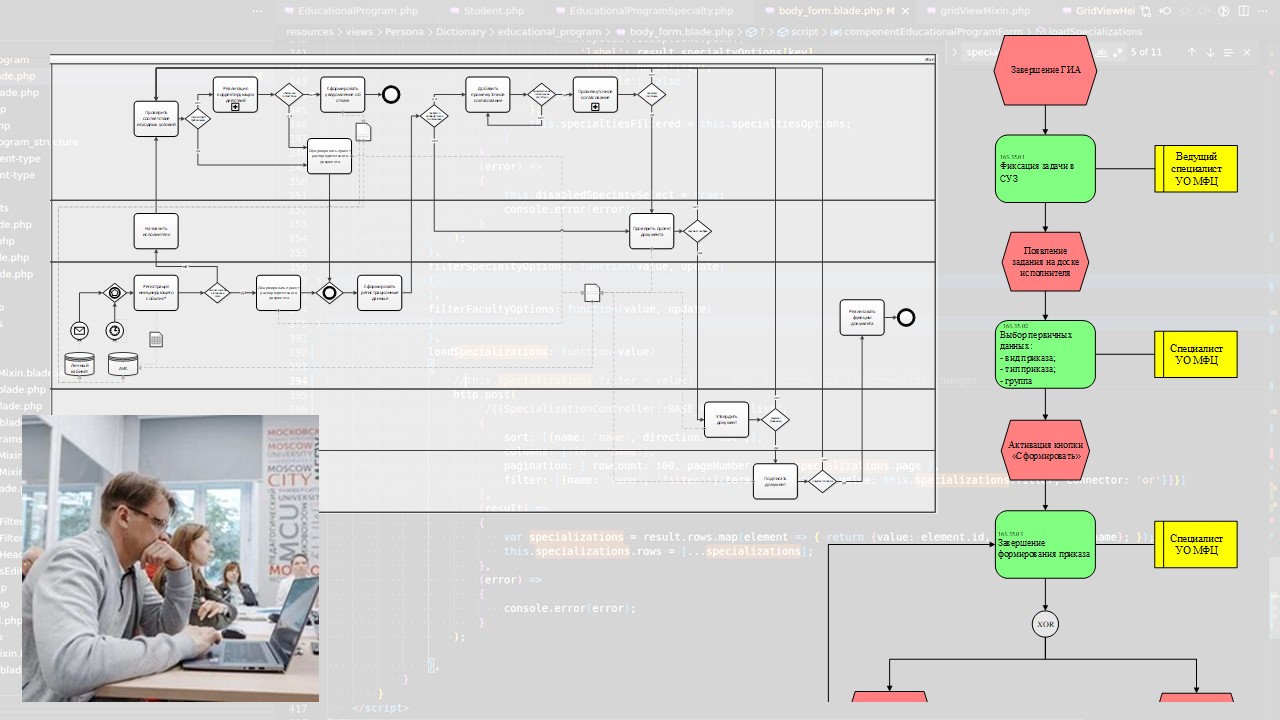The image size is (1280, 720).
Task: Go to previous match arrow in find bar
Action: [x=1191, y=52]
